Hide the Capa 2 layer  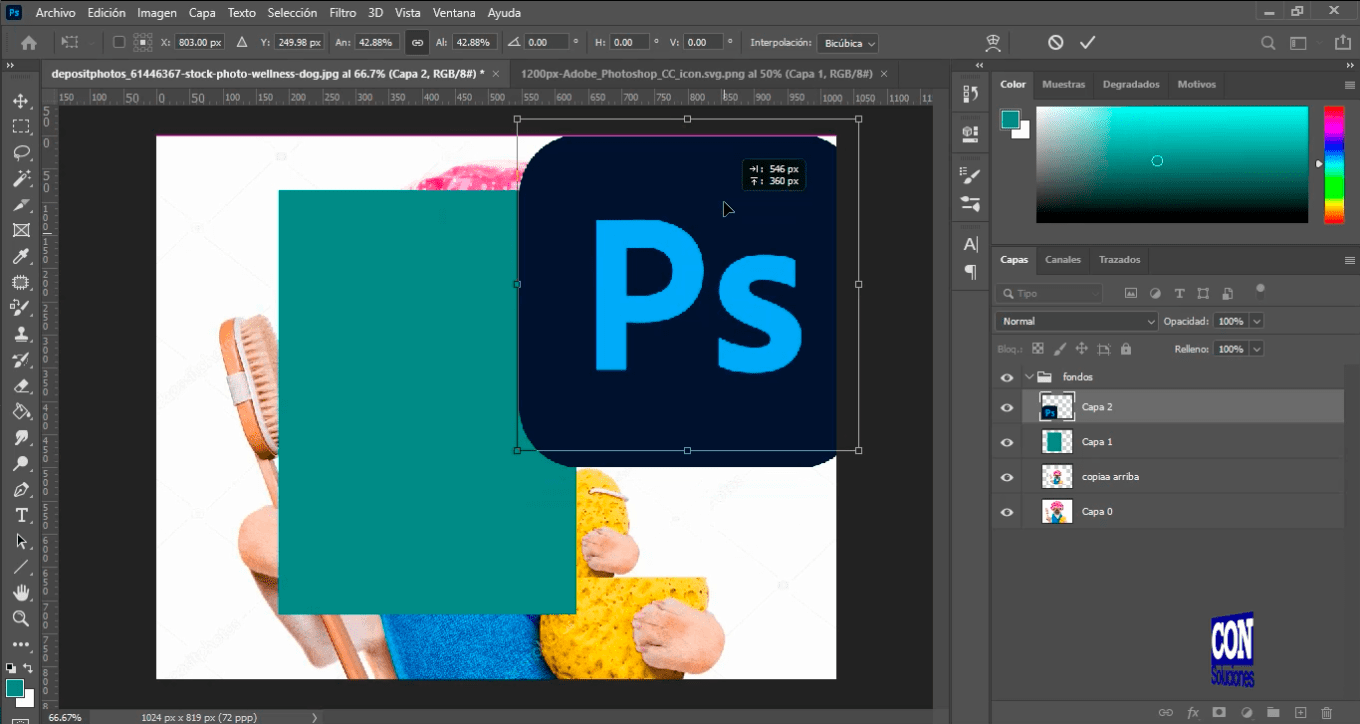(1007, 407)
